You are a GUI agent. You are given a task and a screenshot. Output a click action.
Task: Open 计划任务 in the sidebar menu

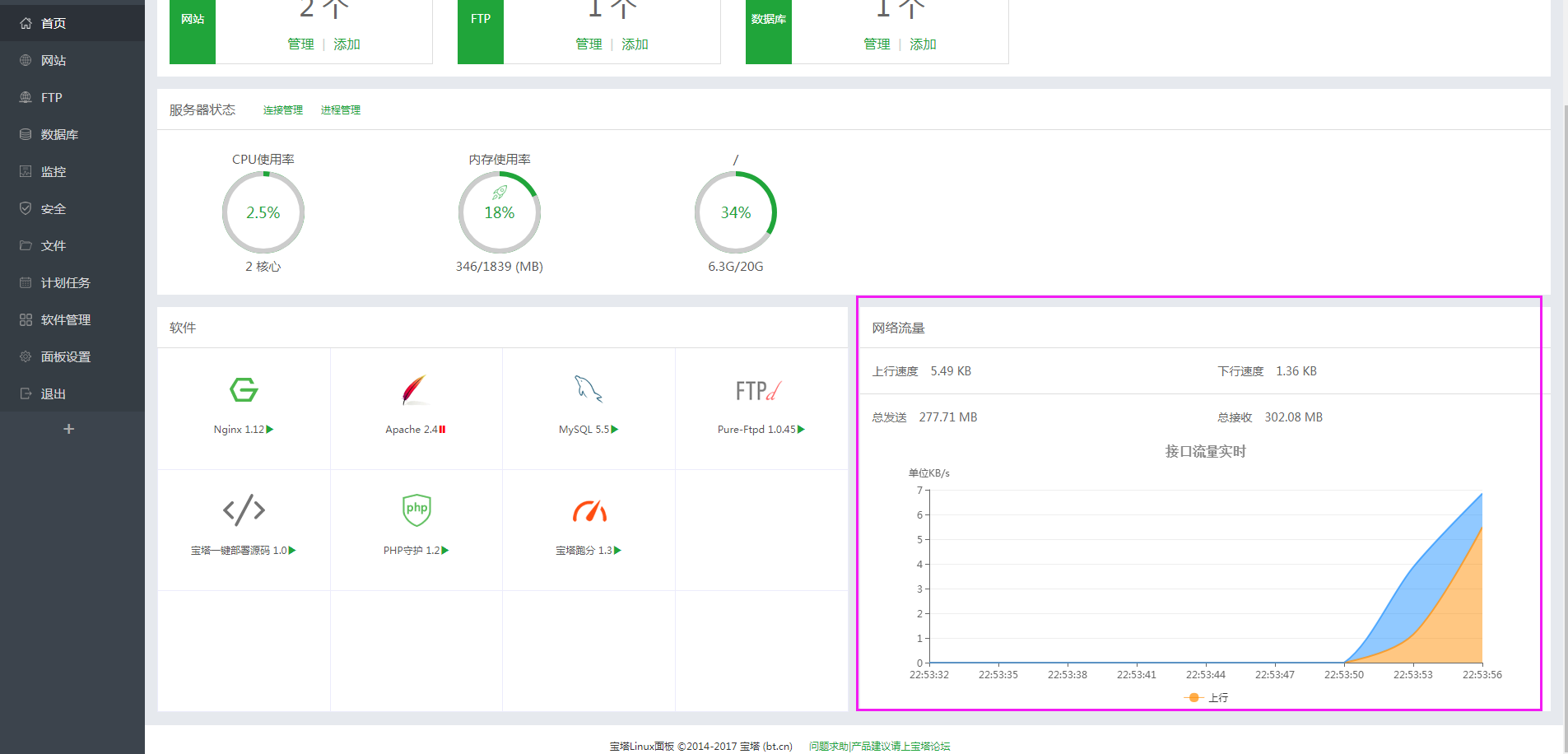(x=72, y=282)
